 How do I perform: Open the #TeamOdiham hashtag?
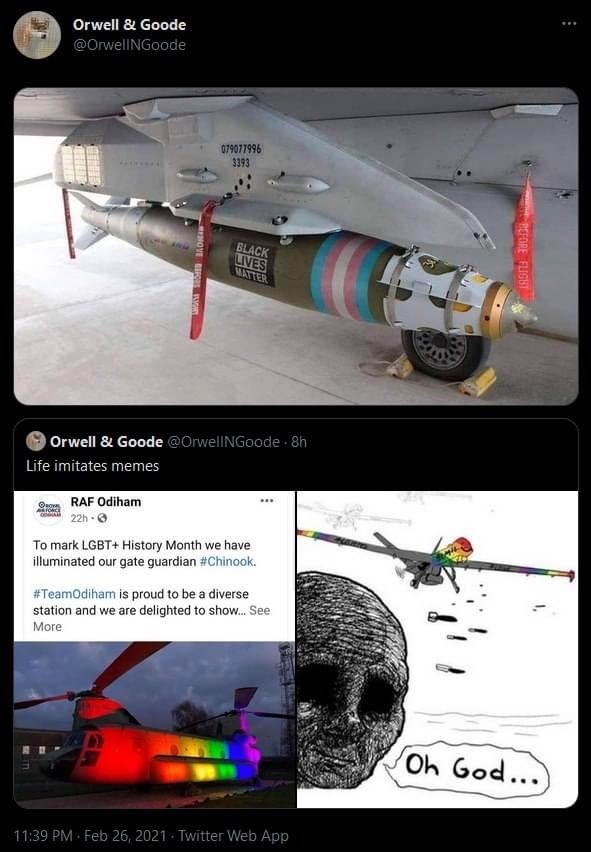tap(74, 594)
